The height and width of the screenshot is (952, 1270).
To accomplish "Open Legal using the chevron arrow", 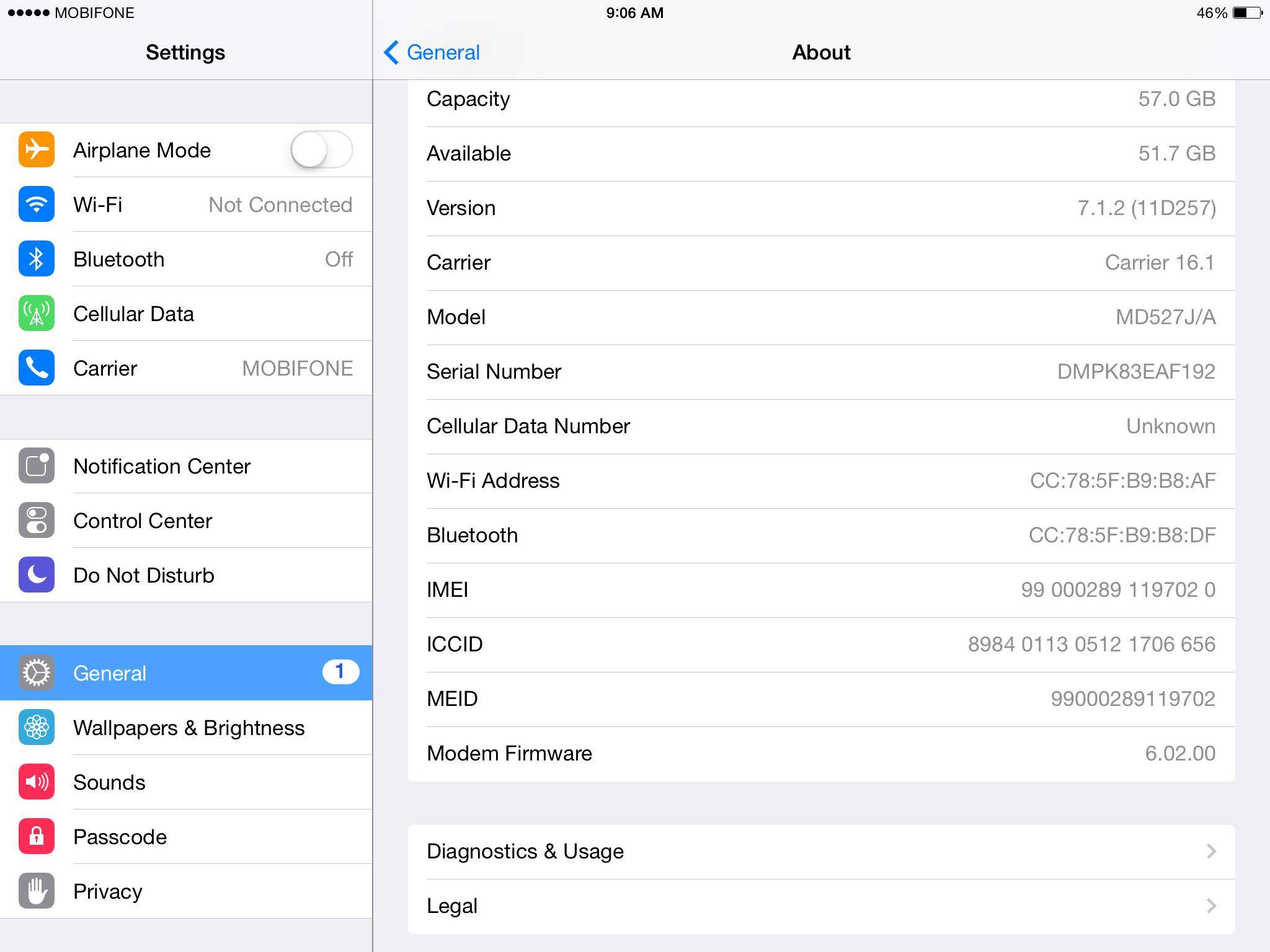I will tap(1210, 906).
